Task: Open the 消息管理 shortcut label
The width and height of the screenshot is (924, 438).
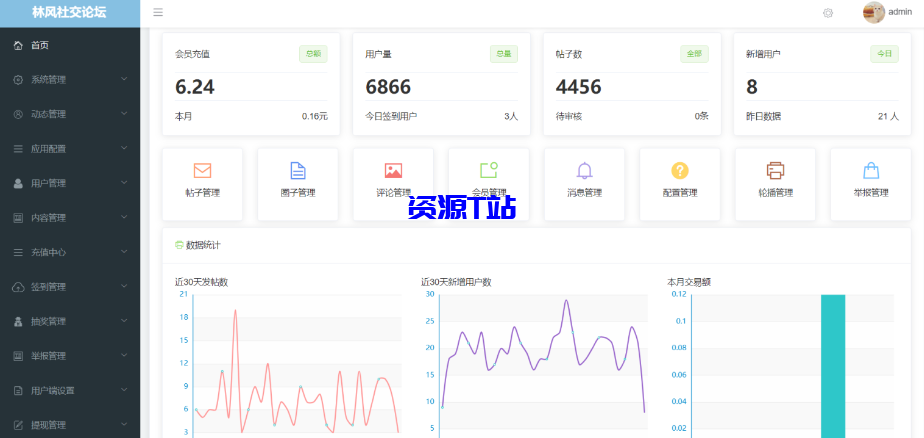Action: click(585, 193)
